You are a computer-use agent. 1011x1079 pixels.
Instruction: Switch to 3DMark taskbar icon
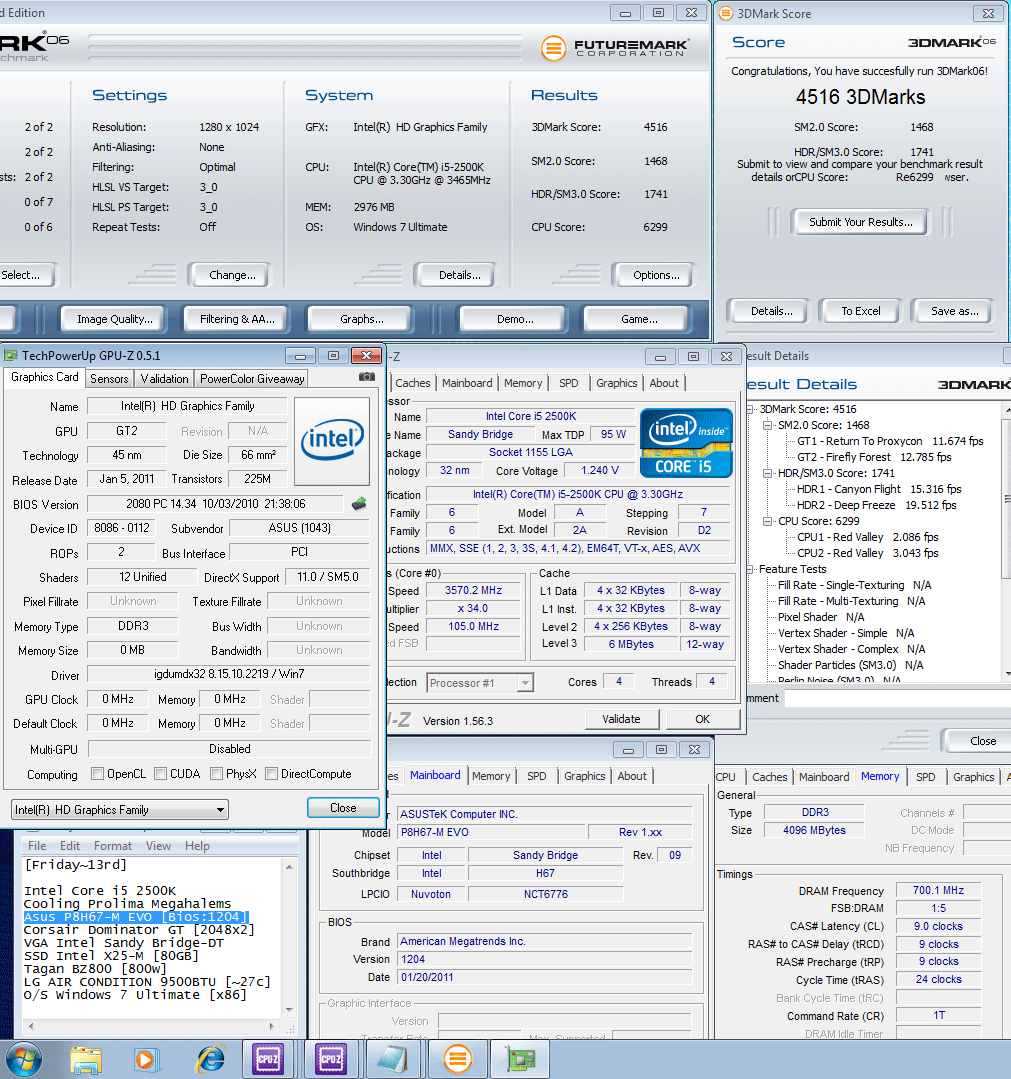[458, 1059]
